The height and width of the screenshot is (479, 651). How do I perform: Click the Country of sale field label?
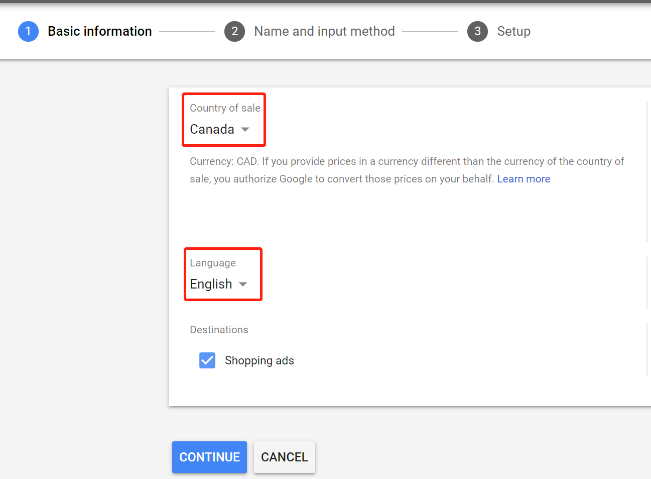point(225,108)
